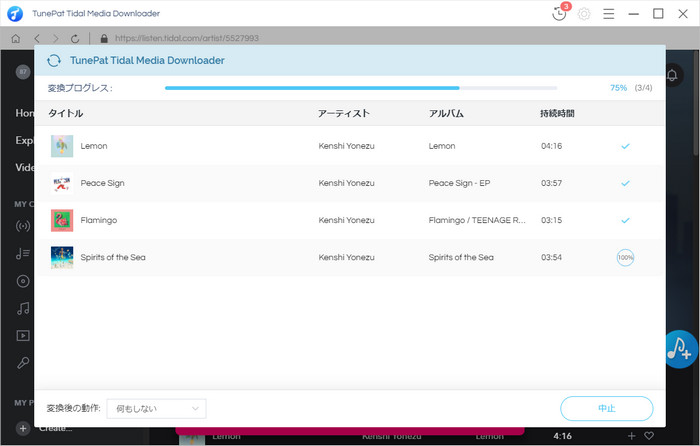Image resolution: width=700 pixels, height=446 pixels.
Task: Click the plus icon in bottom track row
Action: (x=631, y=436)
